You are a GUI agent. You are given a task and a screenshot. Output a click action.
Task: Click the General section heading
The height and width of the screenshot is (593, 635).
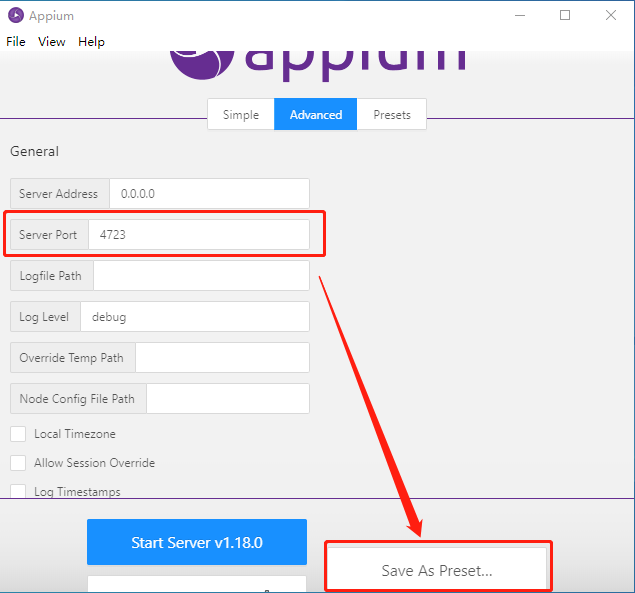tap(34, 151)
